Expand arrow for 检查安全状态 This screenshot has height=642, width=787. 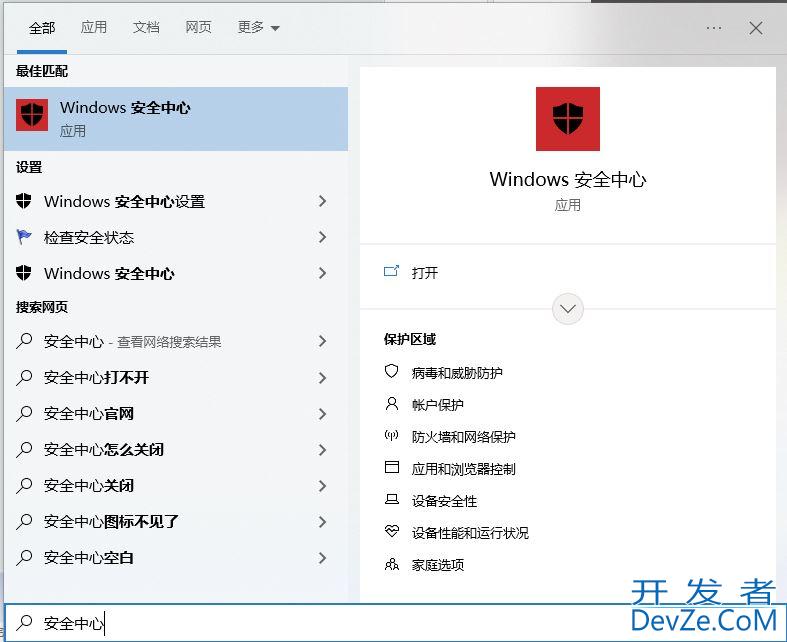pos(322,237)
